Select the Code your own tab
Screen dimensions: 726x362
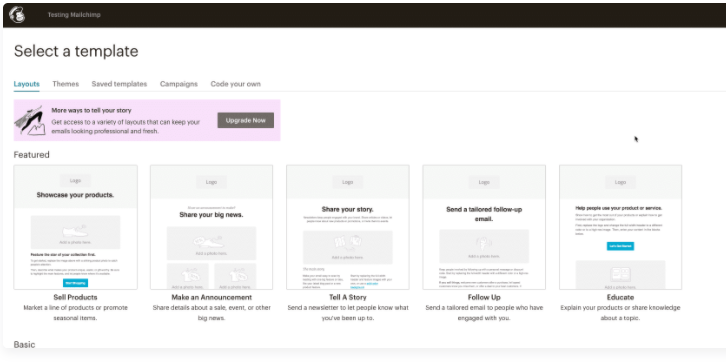[x=235, y=84]
